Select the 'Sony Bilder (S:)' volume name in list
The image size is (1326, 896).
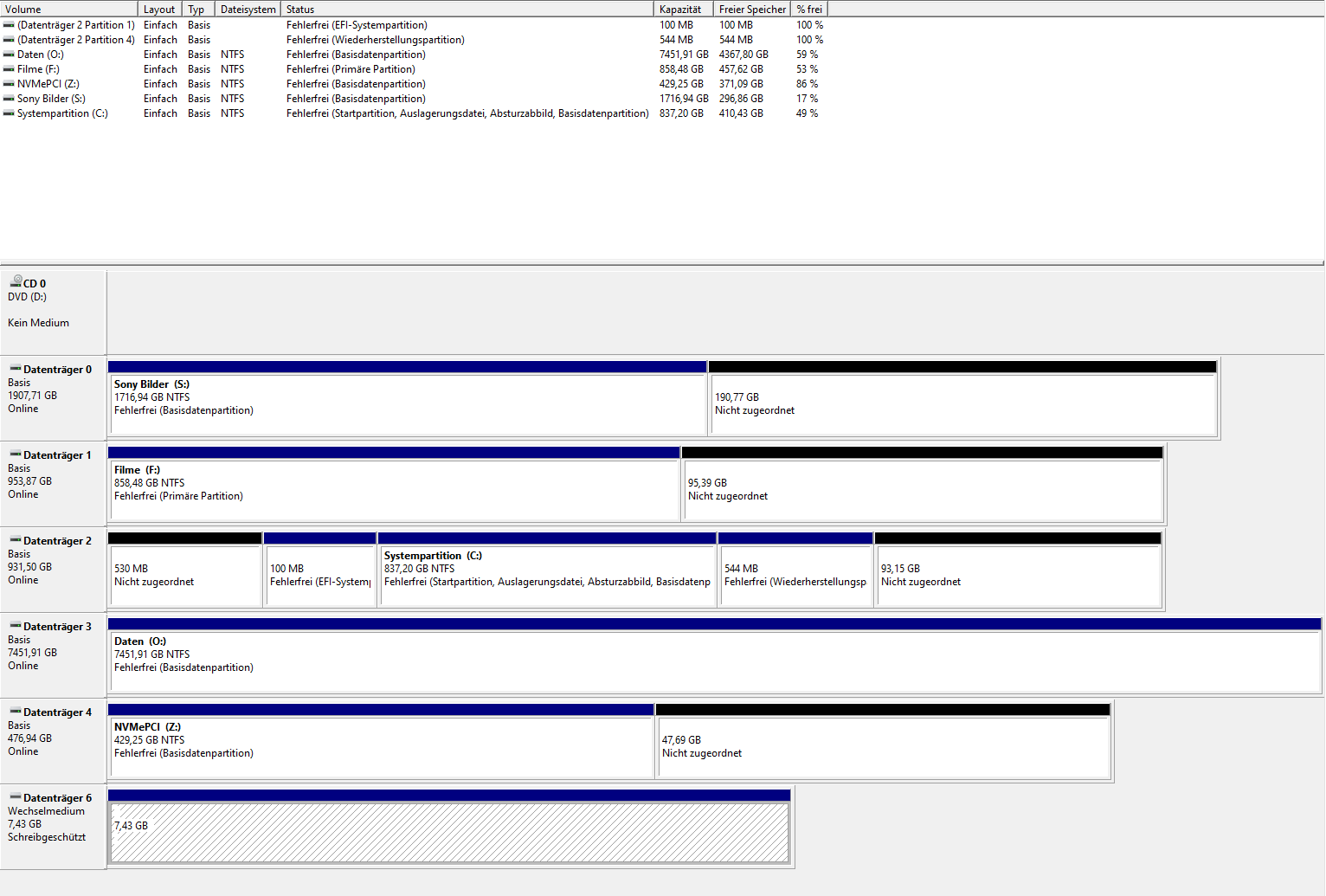coord(52,99)
